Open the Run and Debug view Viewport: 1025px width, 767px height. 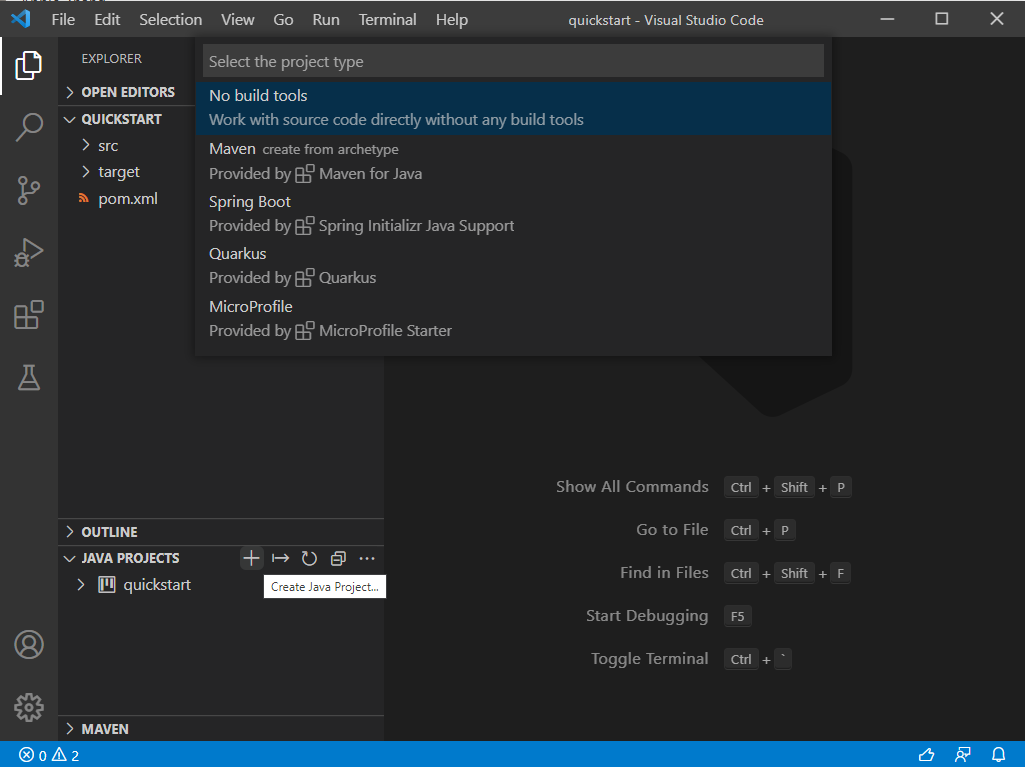(29, 252)
